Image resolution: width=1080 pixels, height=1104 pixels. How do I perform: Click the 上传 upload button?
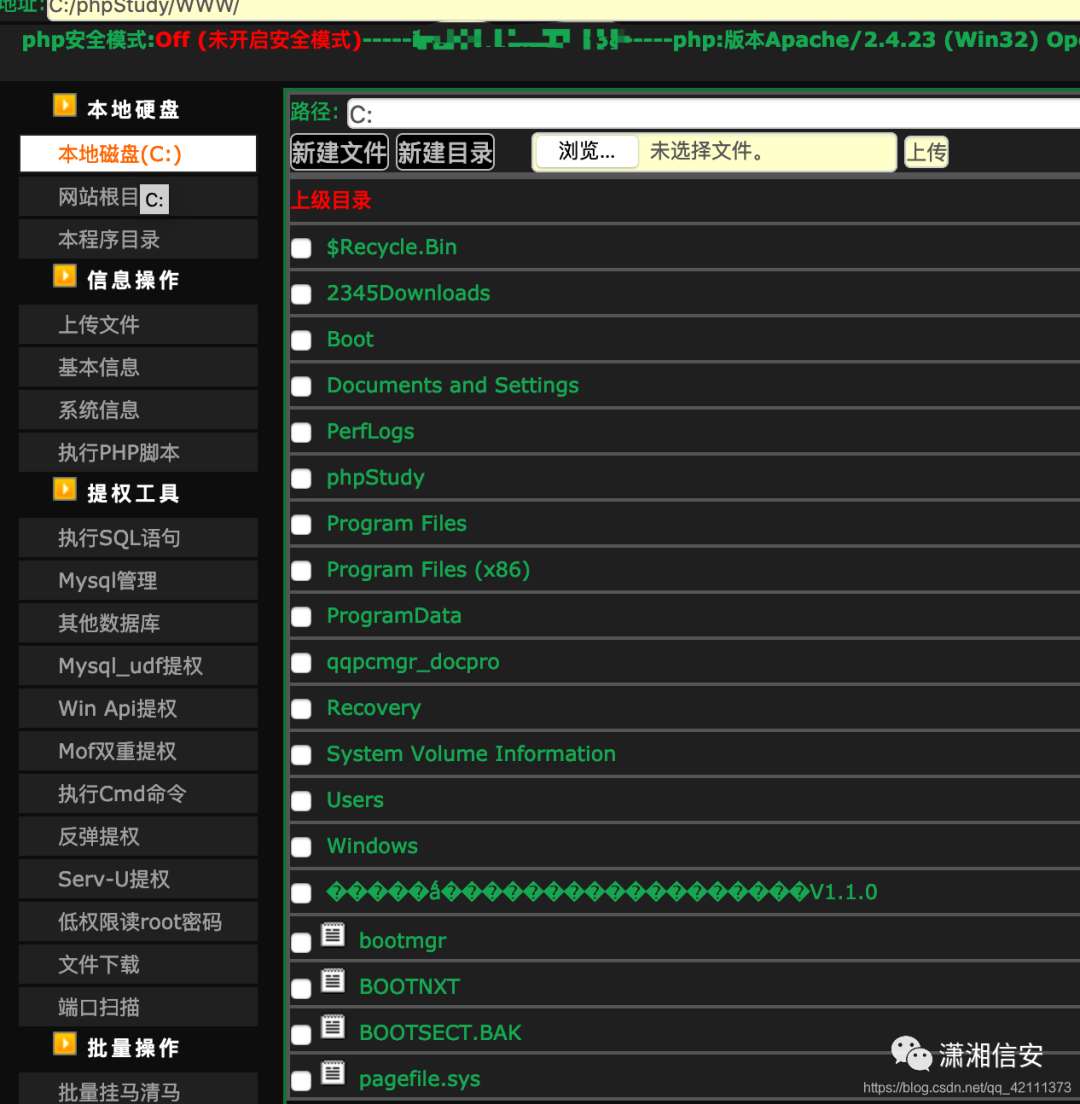926,152
